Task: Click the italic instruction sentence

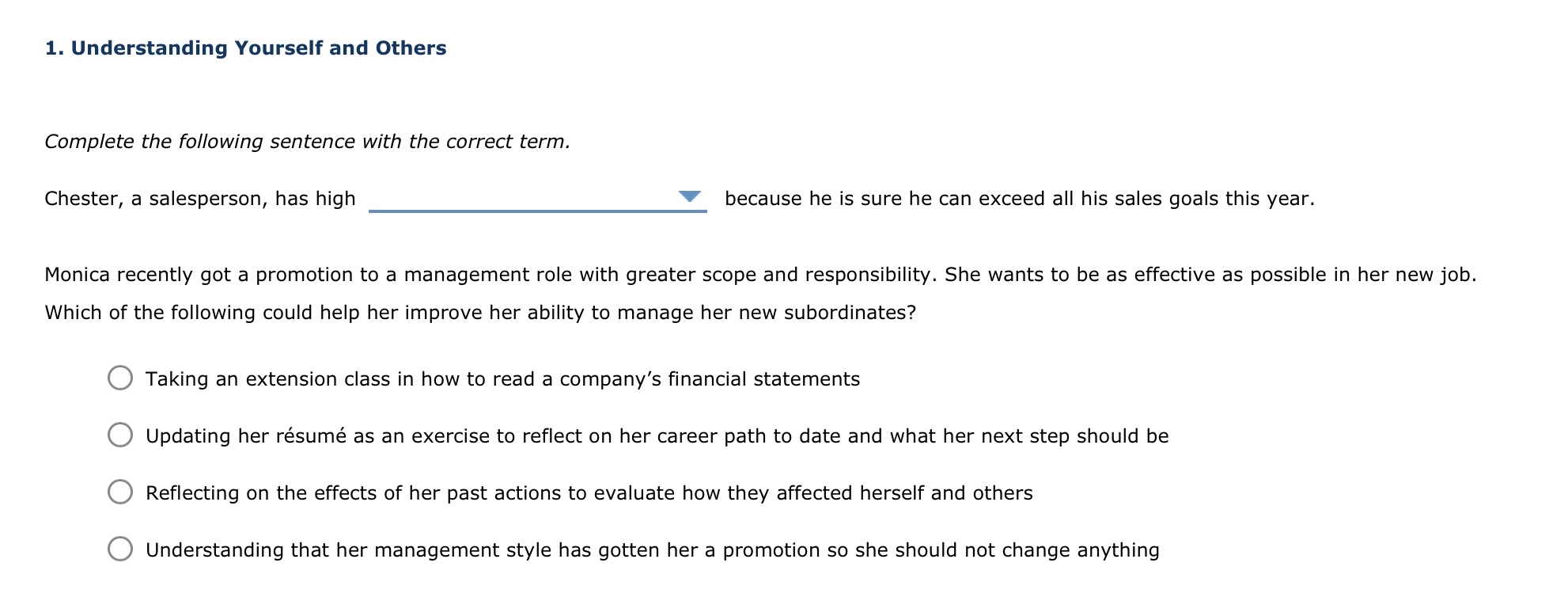Action: (307, 141)
